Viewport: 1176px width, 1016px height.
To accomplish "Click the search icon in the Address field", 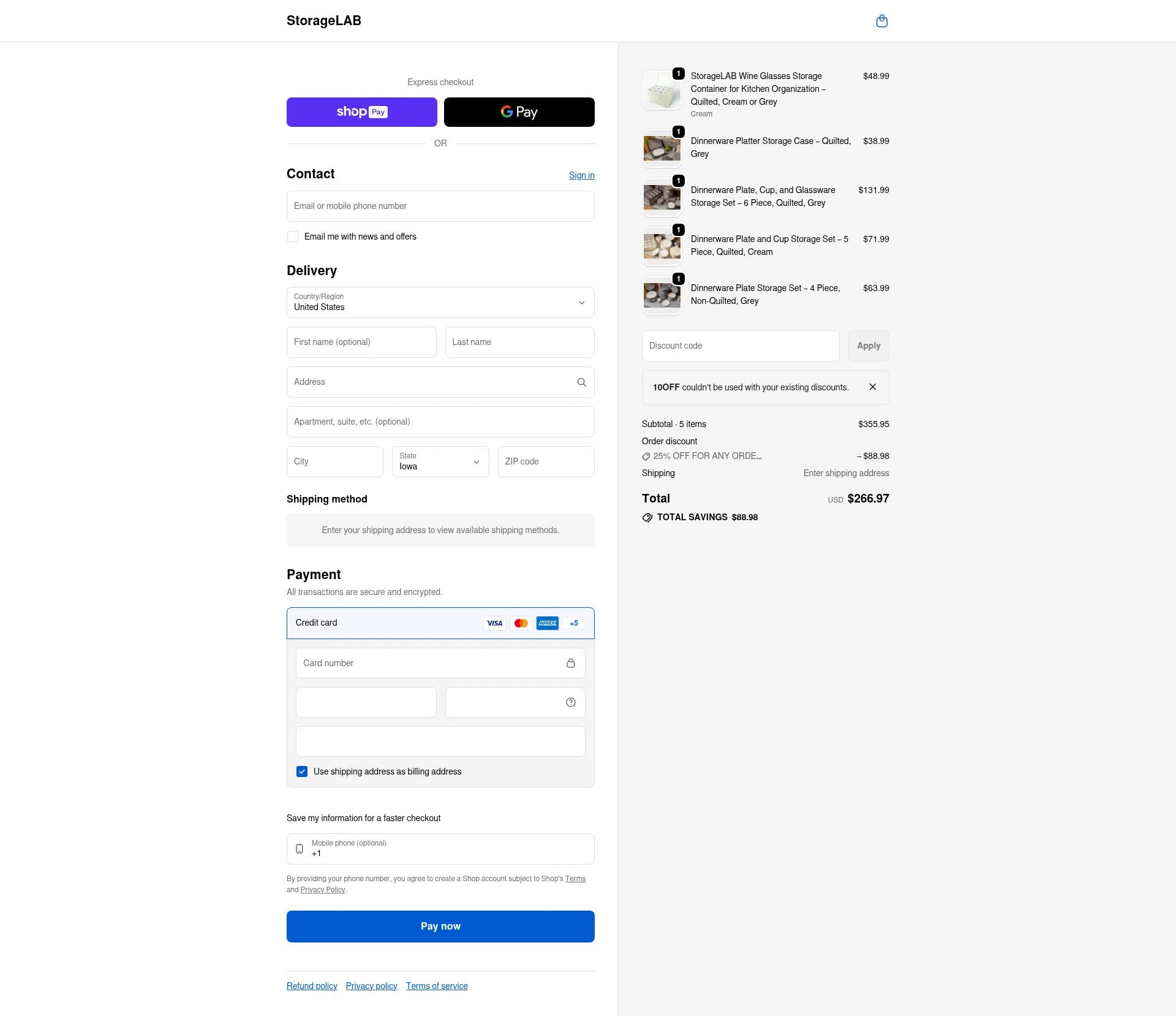I will (581, 382).
